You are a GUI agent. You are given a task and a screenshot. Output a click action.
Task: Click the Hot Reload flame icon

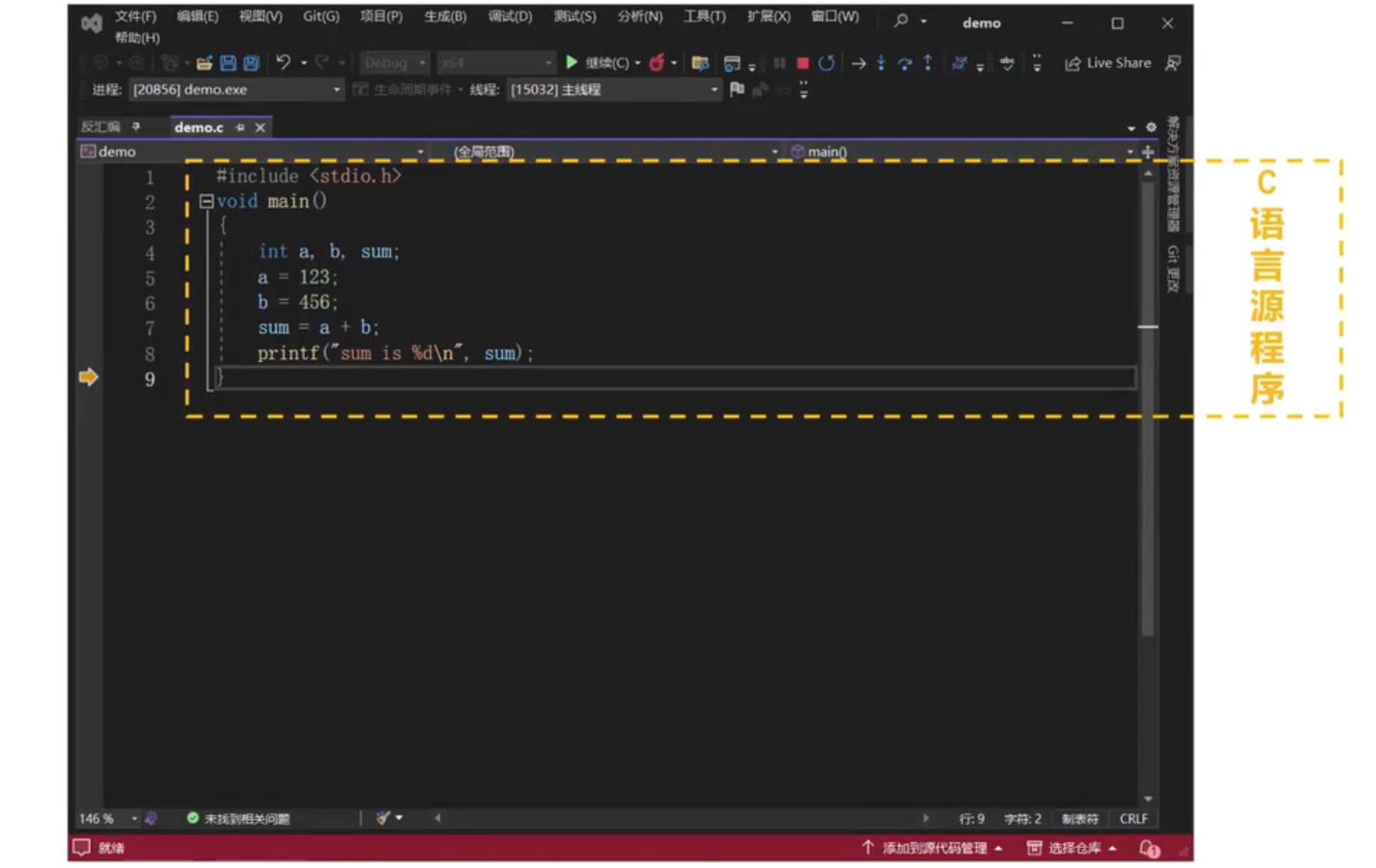[x=656, y=63]
